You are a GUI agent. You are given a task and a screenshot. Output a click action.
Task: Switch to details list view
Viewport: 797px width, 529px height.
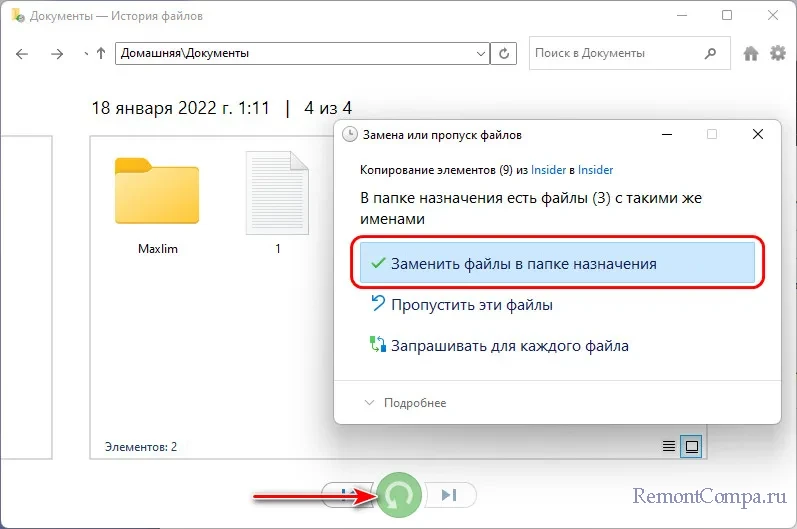click(668, 446)
